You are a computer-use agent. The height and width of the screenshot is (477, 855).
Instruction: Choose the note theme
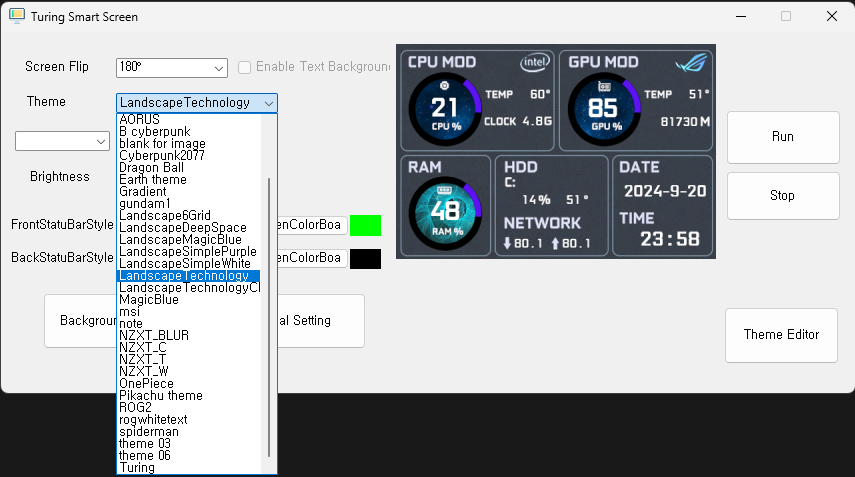pyautogui.click(x=189, y=323)
